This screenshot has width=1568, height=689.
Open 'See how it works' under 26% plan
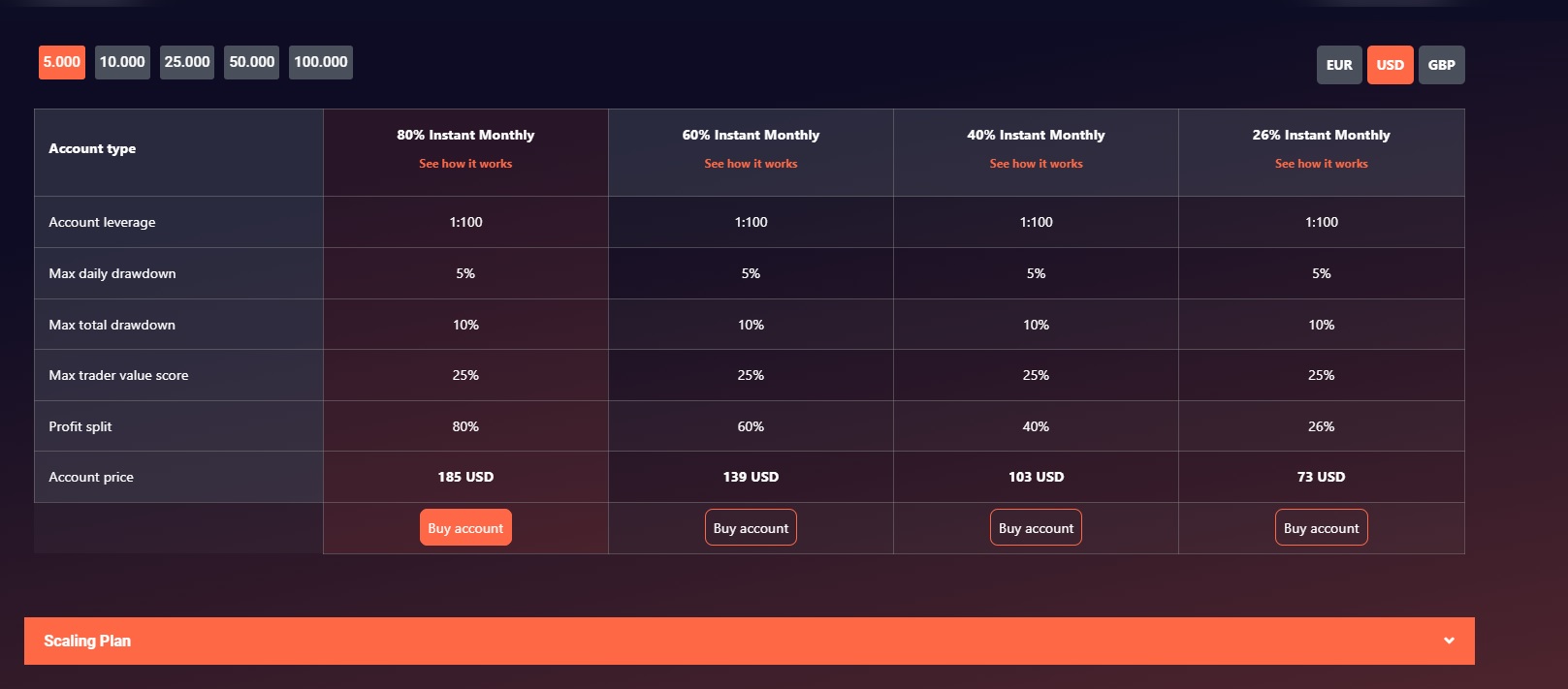pyautogui.click(x=1321, y=164)
